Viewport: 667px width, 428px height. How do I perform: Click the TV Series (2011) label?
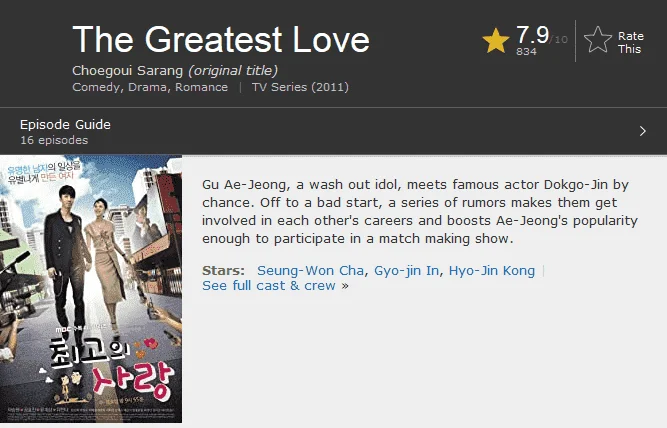300,87
